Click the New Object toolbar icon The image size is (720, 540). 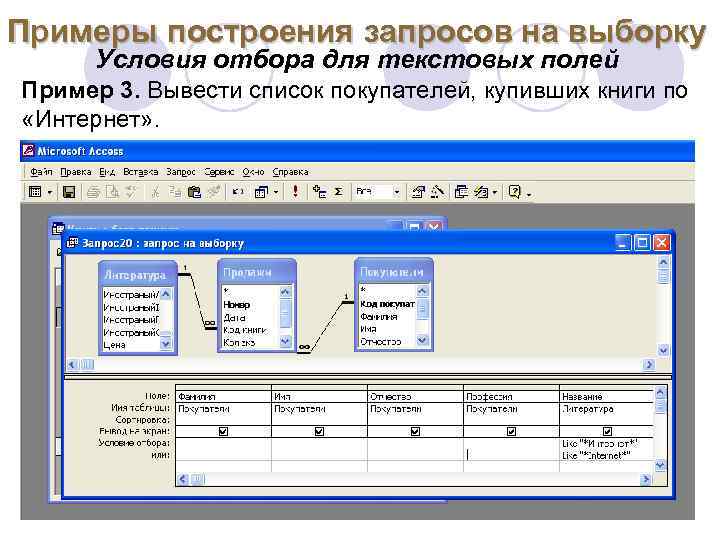481,191
